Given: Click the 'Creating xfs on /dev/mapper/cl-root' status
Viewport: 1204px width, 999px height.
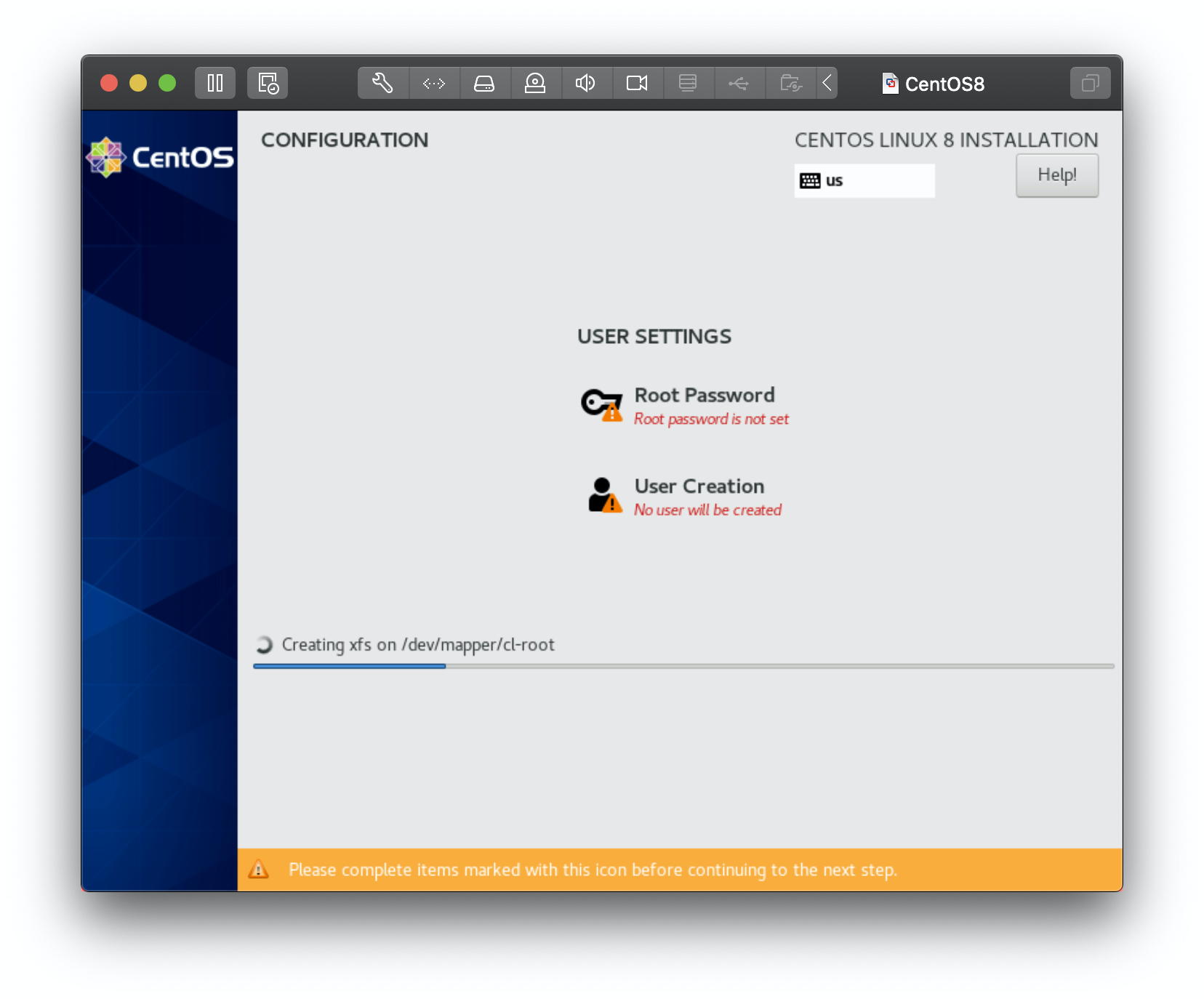Looking at the screenshot, I should click(x=418, y=645).
